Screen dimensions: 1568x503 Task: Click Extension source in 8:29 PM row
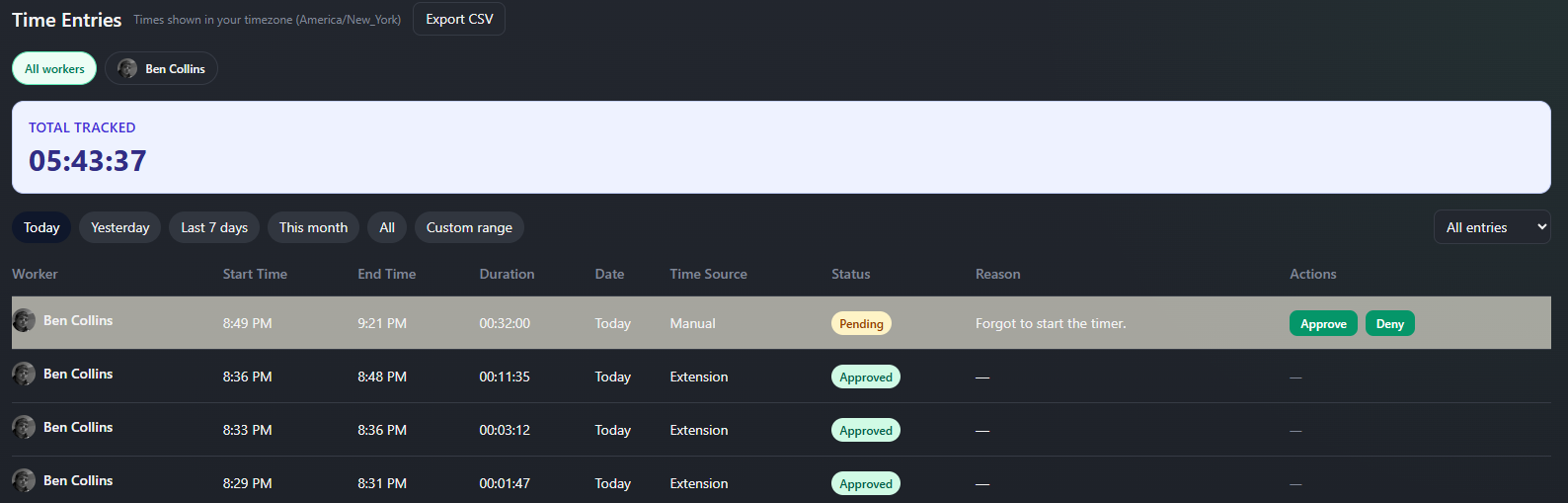point(698,483)
